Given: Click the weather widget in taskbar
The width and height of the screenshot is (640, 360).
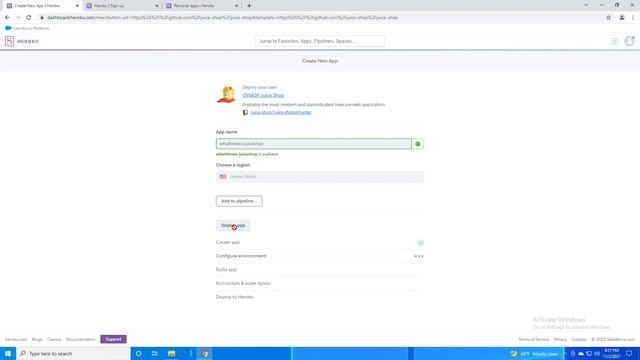Looking at the screenshot, I should tap(534, 353).
